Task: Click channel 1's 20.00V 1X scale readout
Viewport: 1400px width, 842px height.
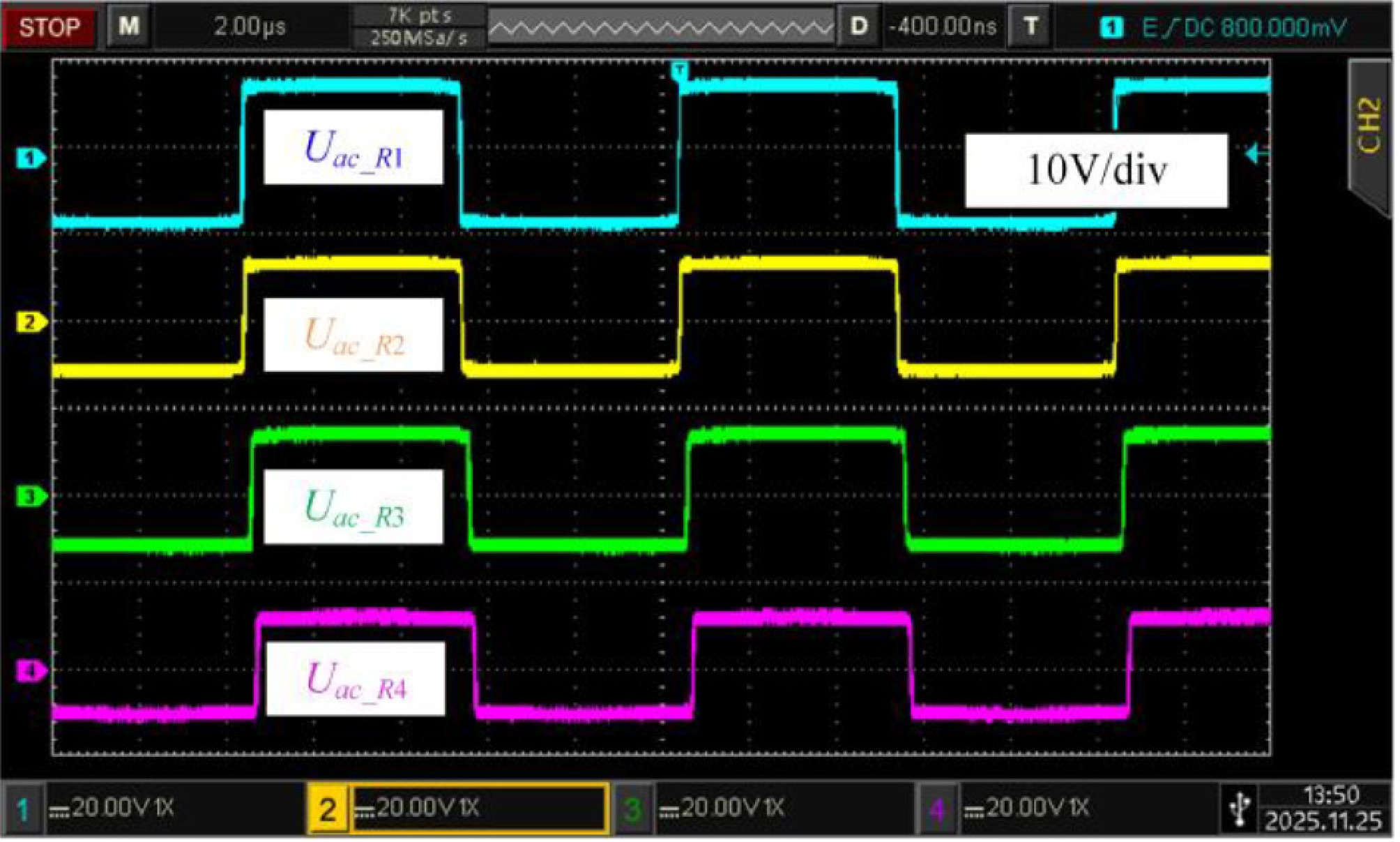Action: click(112, 808)
